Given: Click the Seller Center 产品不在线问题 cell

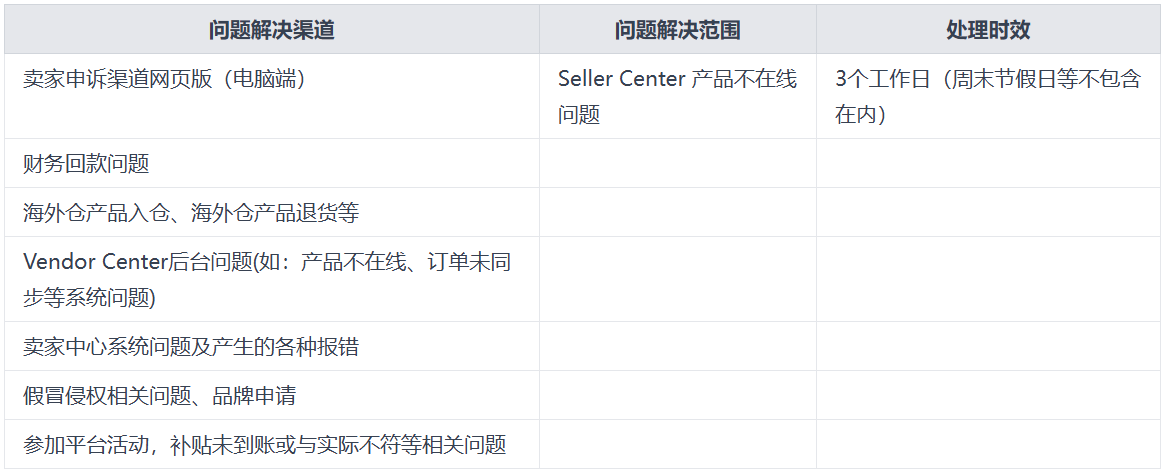Looking at the screenshot, I should point(678,96).
